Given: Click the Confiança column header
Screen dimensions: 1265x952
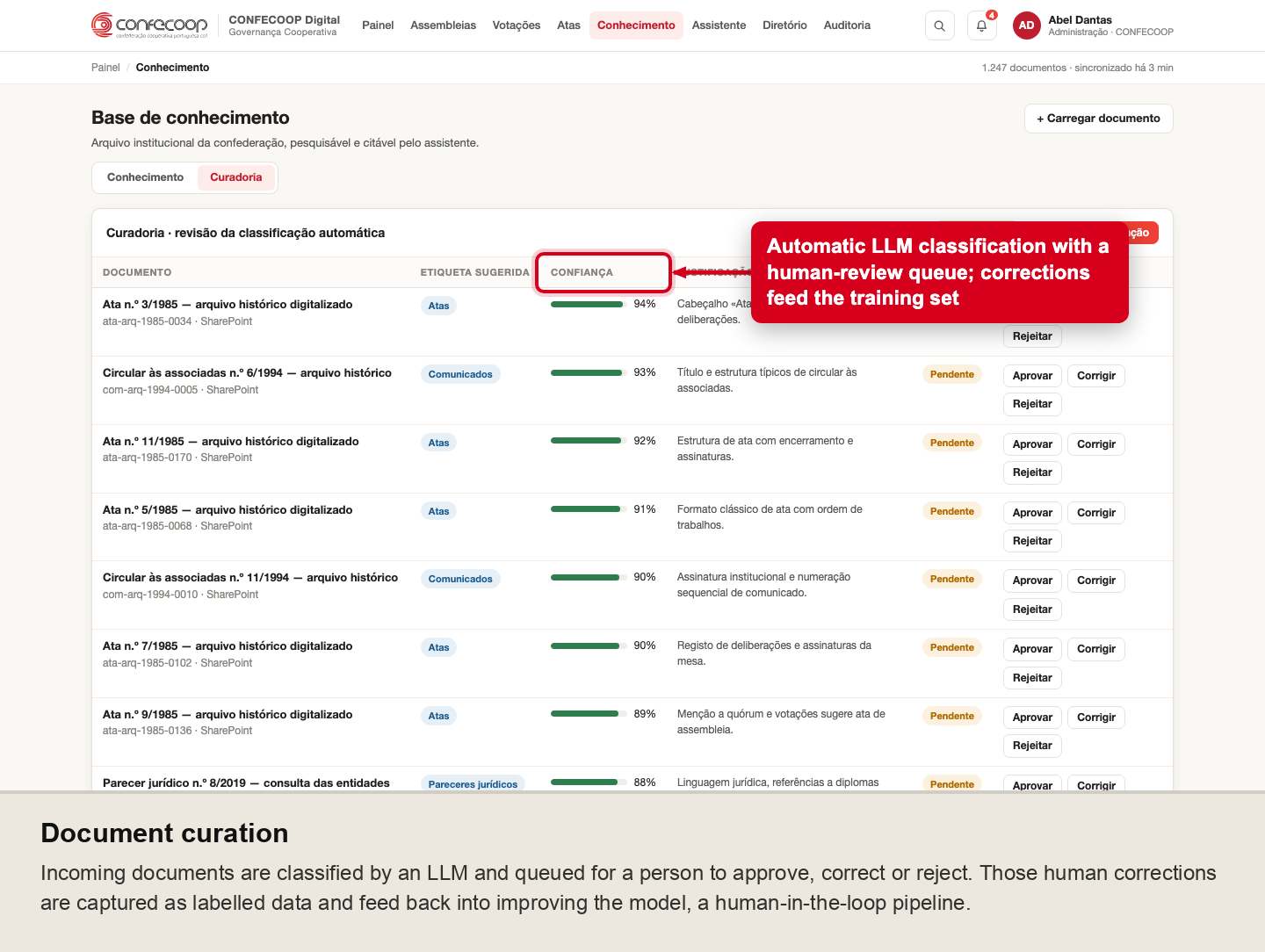Looking at the screenshot, I should pyautogui.click(x=582, y=272).
